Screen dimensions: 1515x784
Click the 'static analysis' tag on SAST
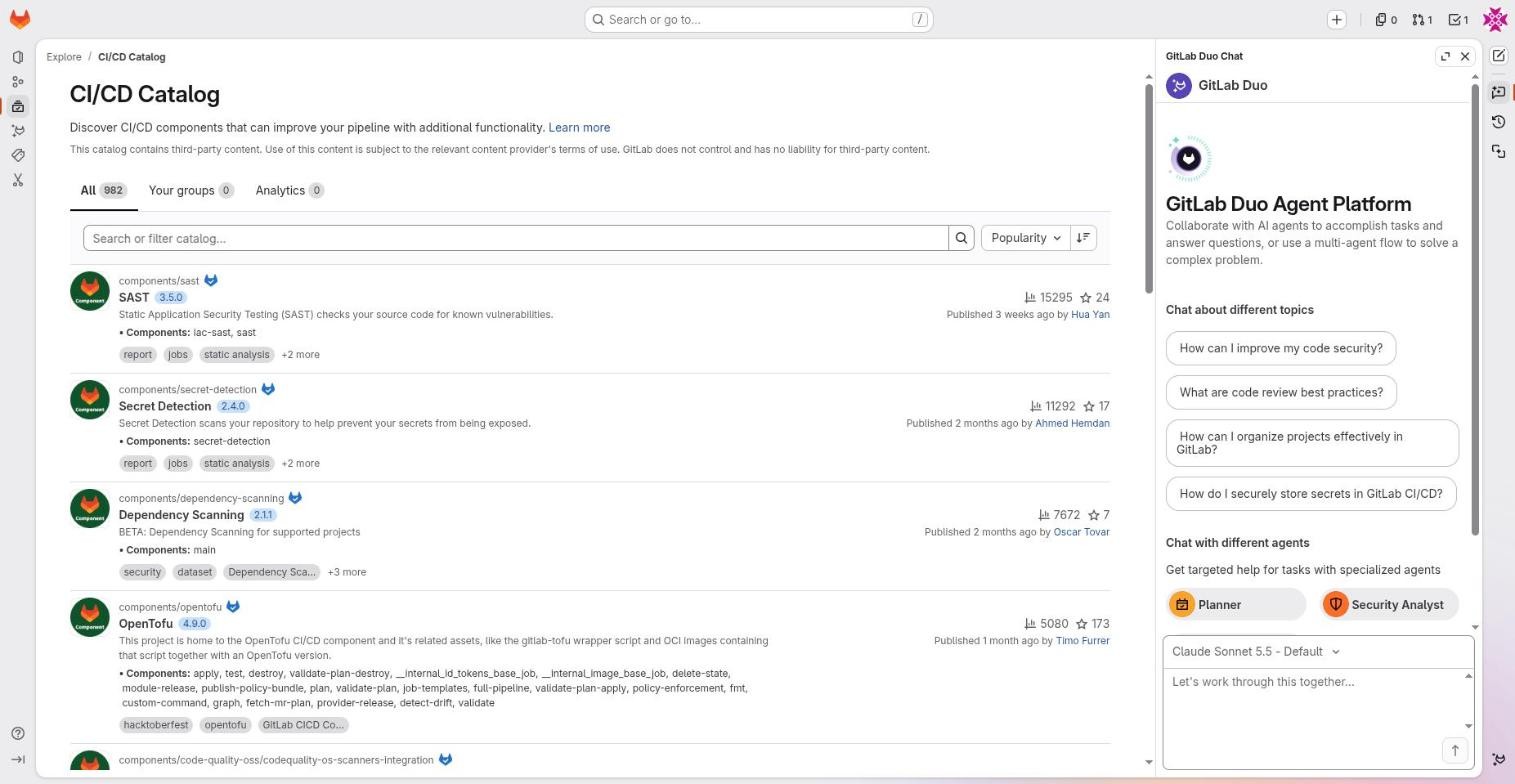[x=236, y=355]
